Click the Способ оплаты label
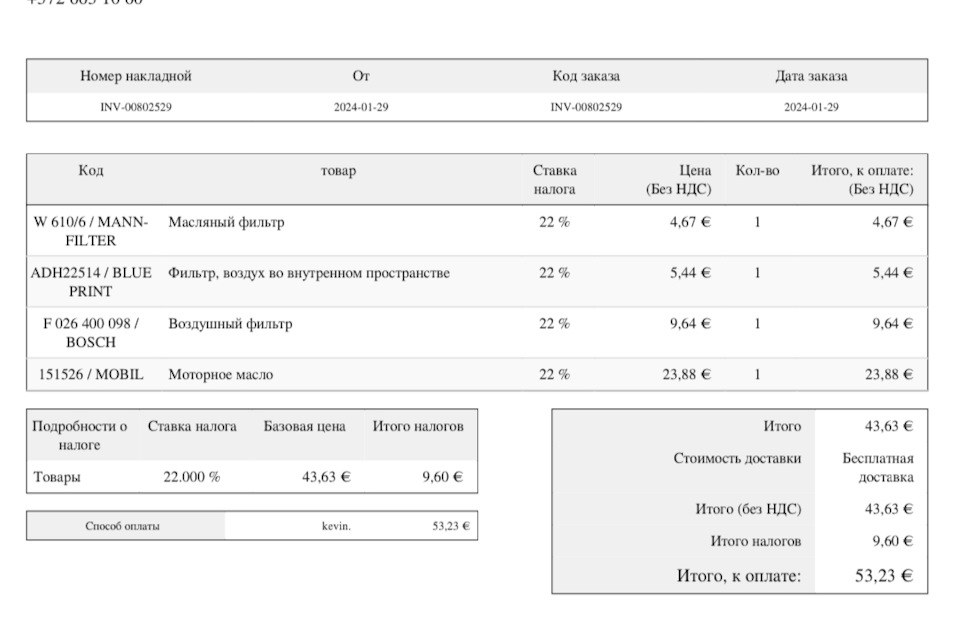The image size is (960, 623). [x=122, y=526]
